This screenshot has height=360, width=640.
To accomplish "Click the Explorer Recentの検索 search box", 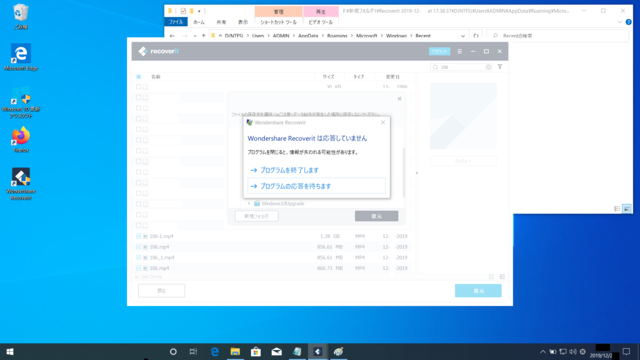I will 558,36.
